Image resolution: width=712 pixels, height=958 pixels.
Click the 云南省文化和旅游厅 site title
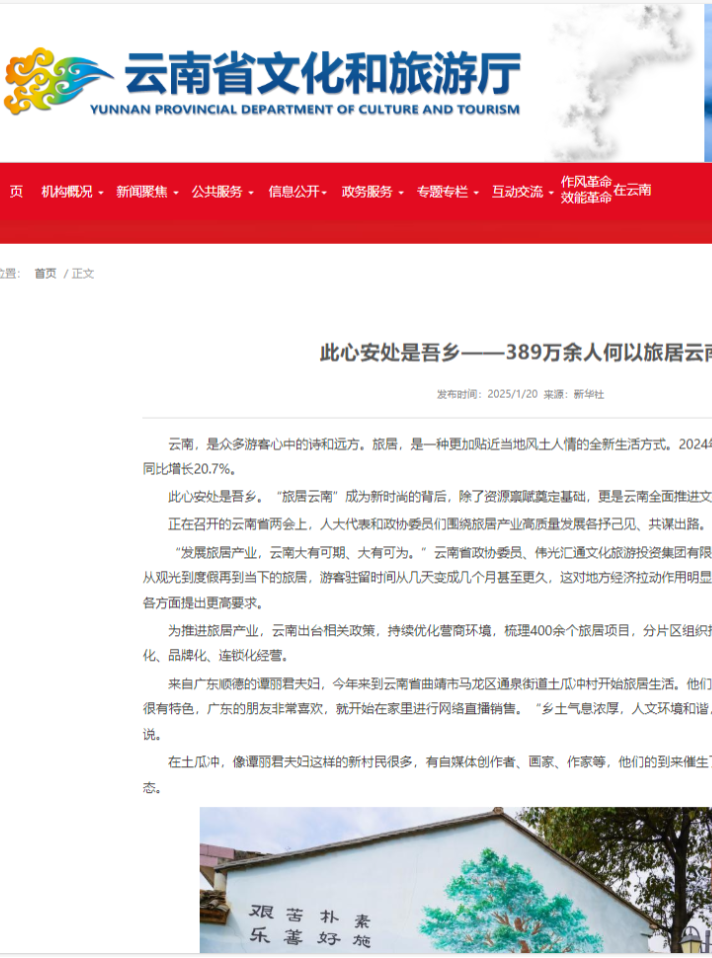tap(321, 74)
